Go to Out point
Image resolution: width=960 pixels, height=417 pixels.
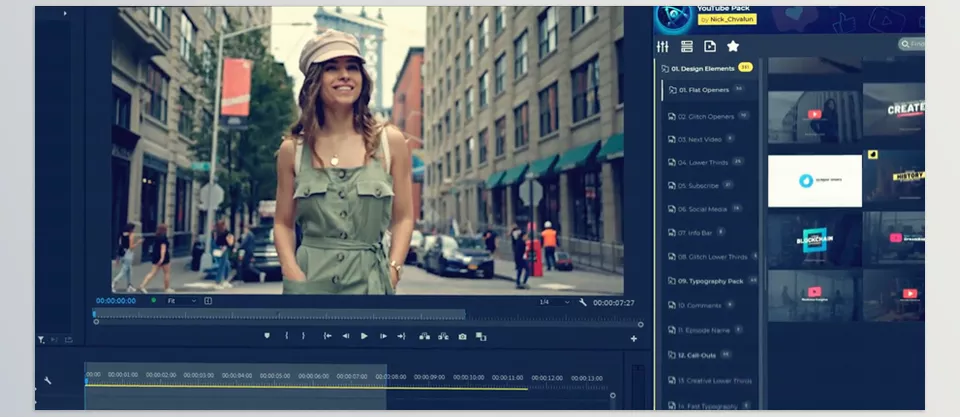click(401, 336)
